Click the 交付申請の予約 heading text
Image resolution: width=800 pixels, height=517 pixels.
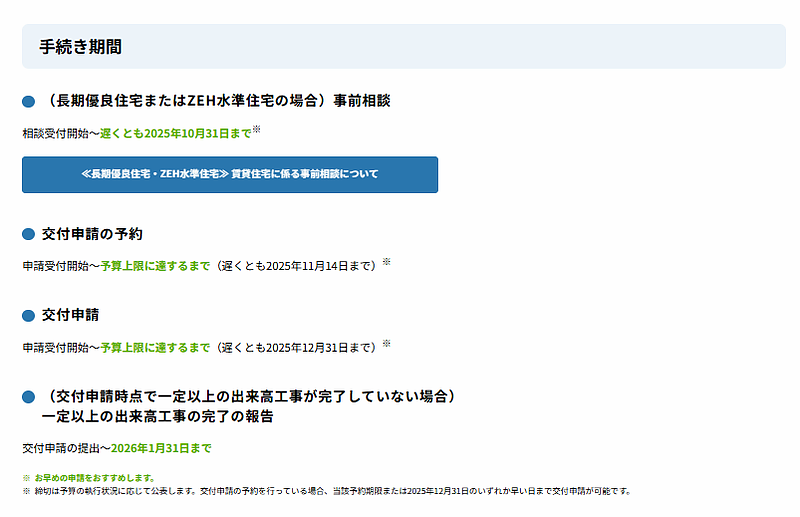tap(92, 234)
